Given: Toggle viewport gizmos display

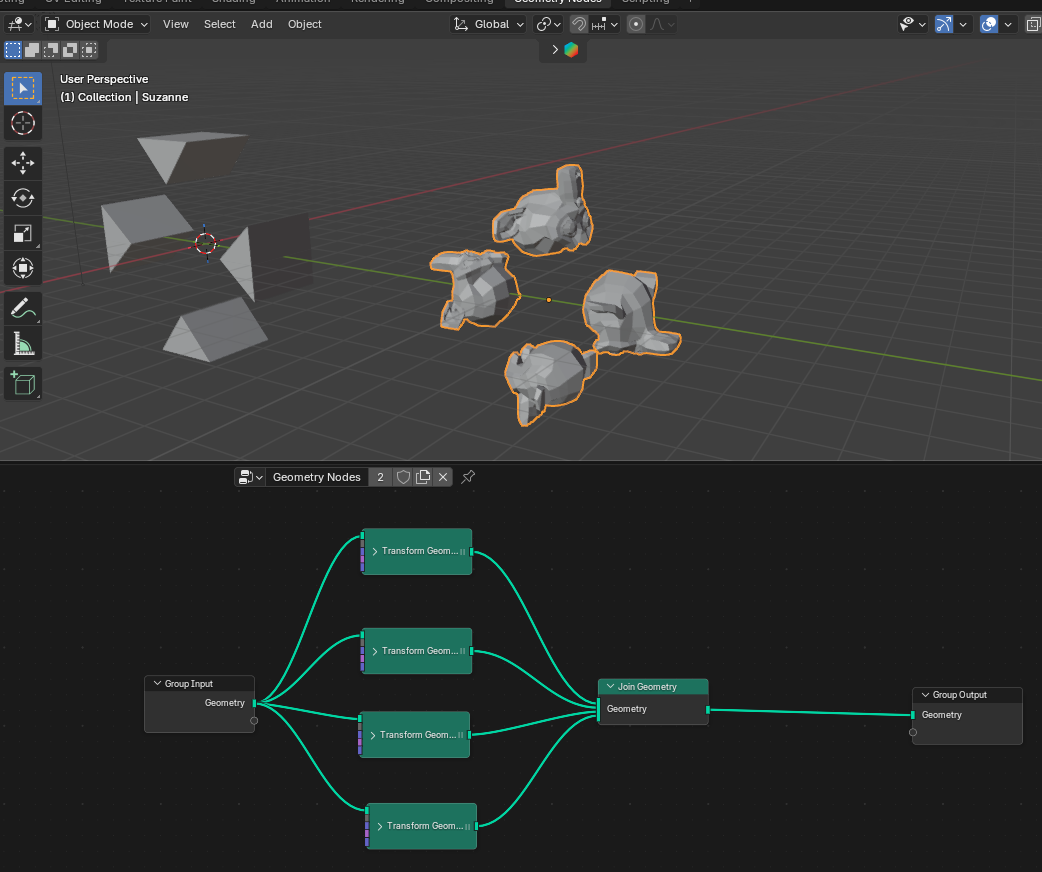Looking at the screenshot, I should 944,25.
